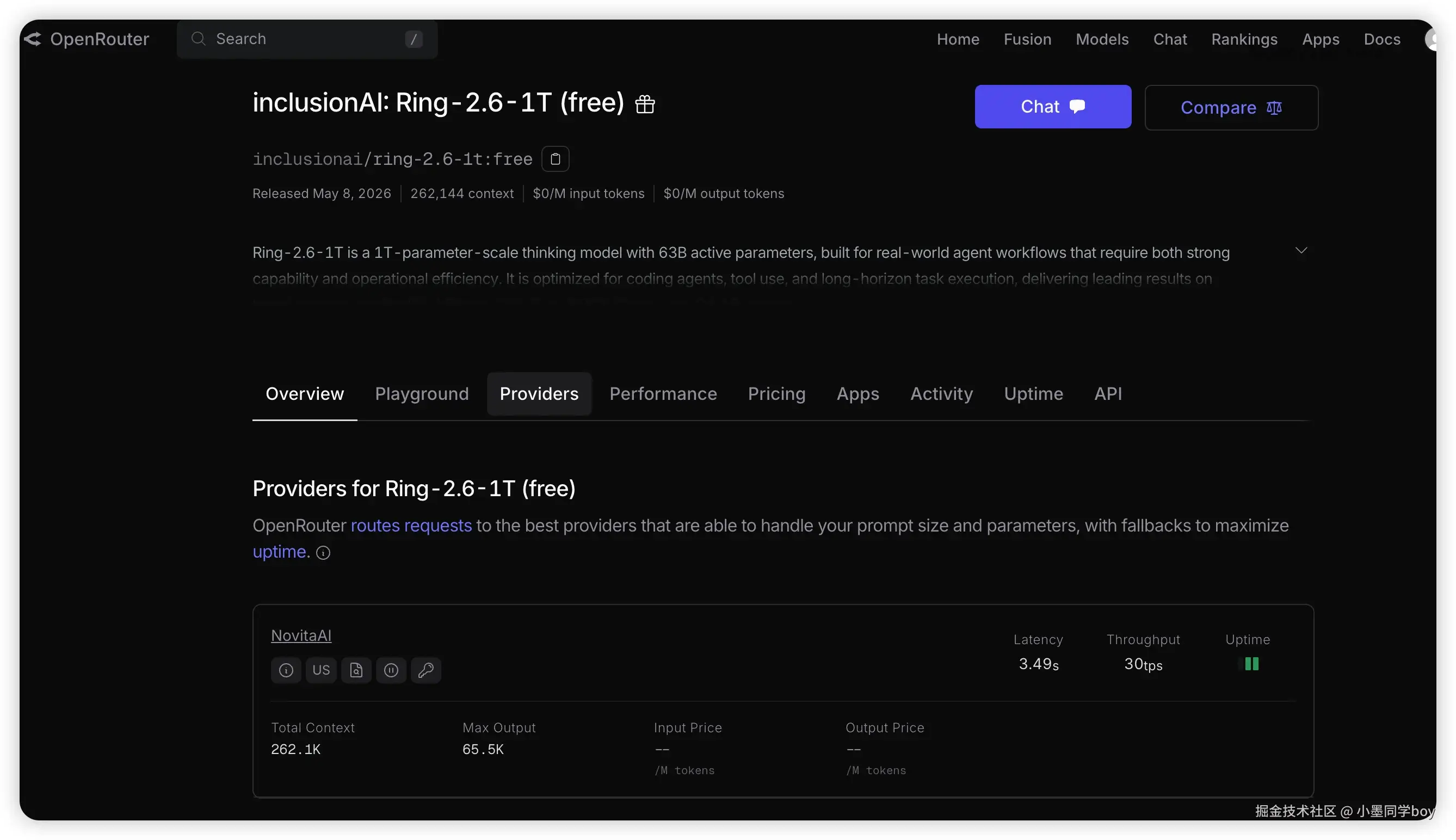Open NovitaAI provider info icon
The width and height of the screenshot is (1456, 840).
[x=286, y=670]
